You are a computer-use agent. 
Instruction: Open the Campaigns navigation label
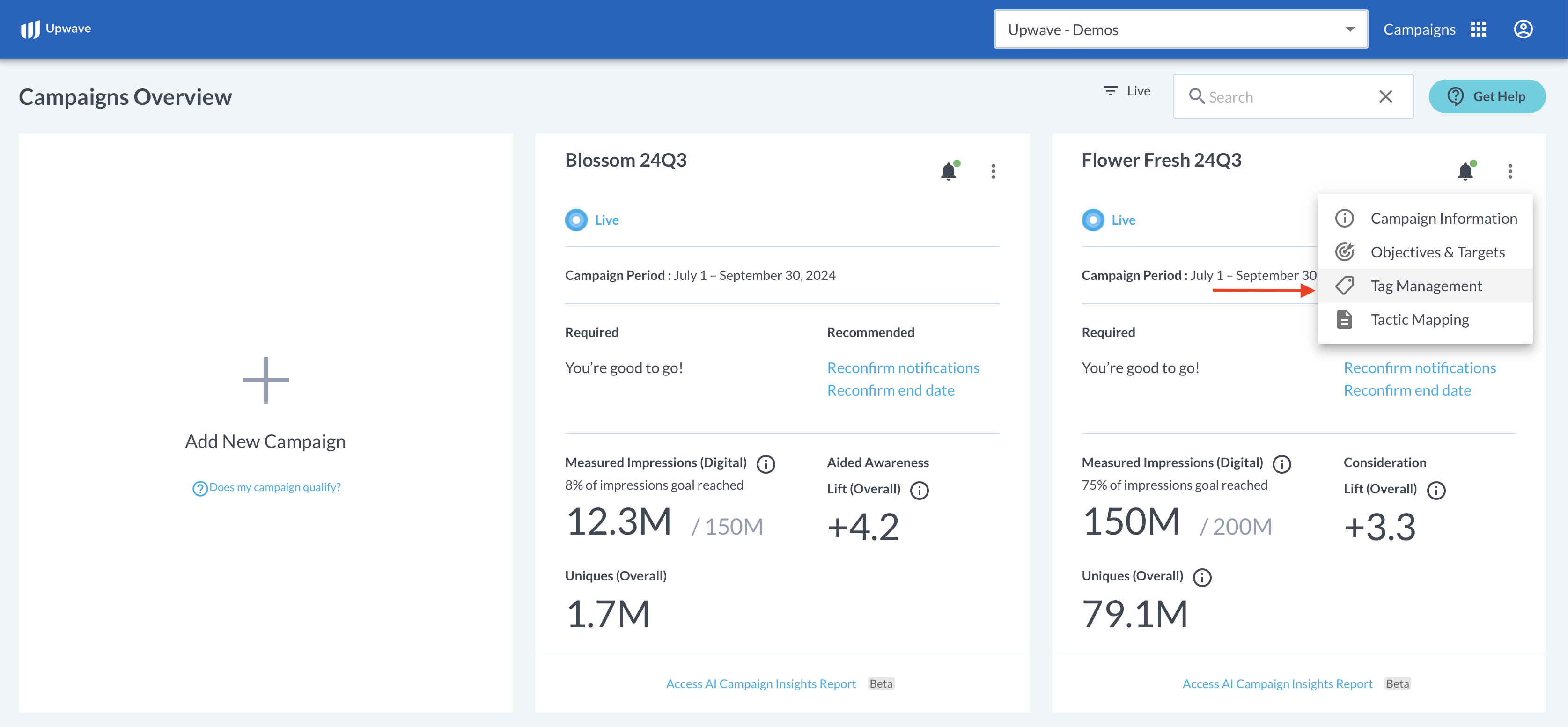tap(1419, 29)
